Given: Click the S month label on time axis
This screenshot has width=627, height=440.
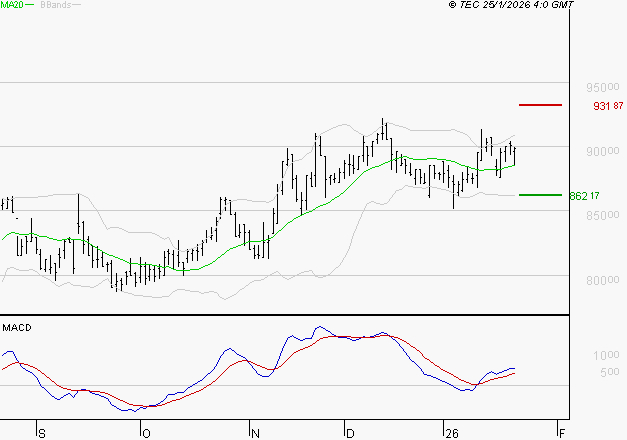Looking at the screenshot, I should (x=42, y=434).
